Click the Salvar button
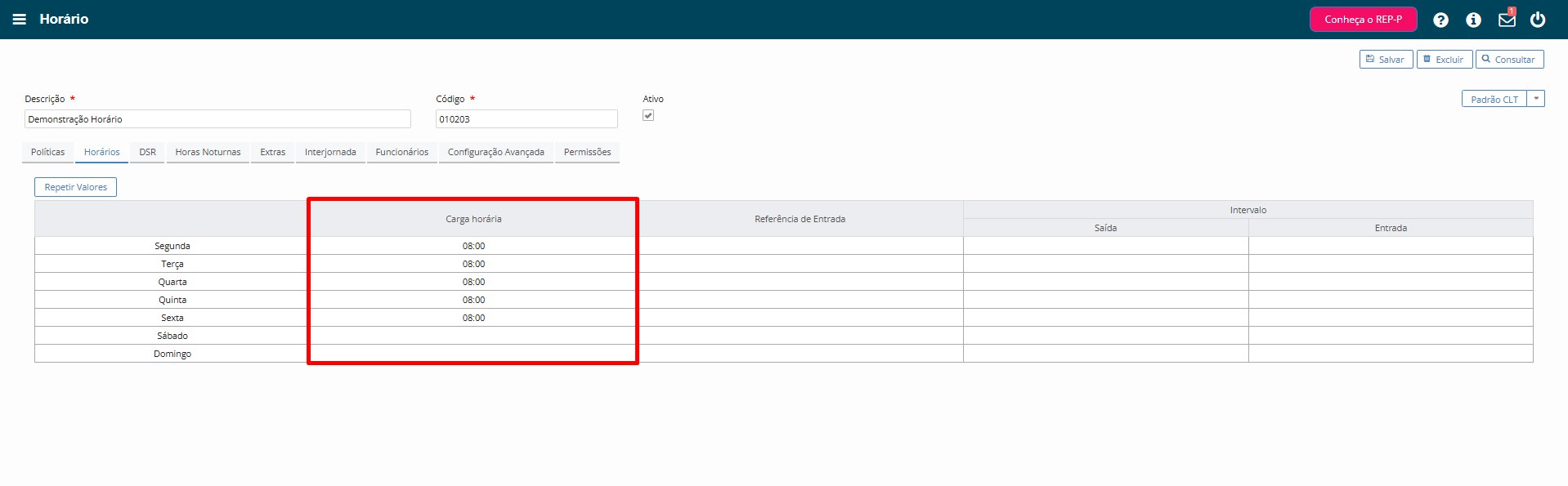Screen dimensions: 1568x486 pos(1386,60)
